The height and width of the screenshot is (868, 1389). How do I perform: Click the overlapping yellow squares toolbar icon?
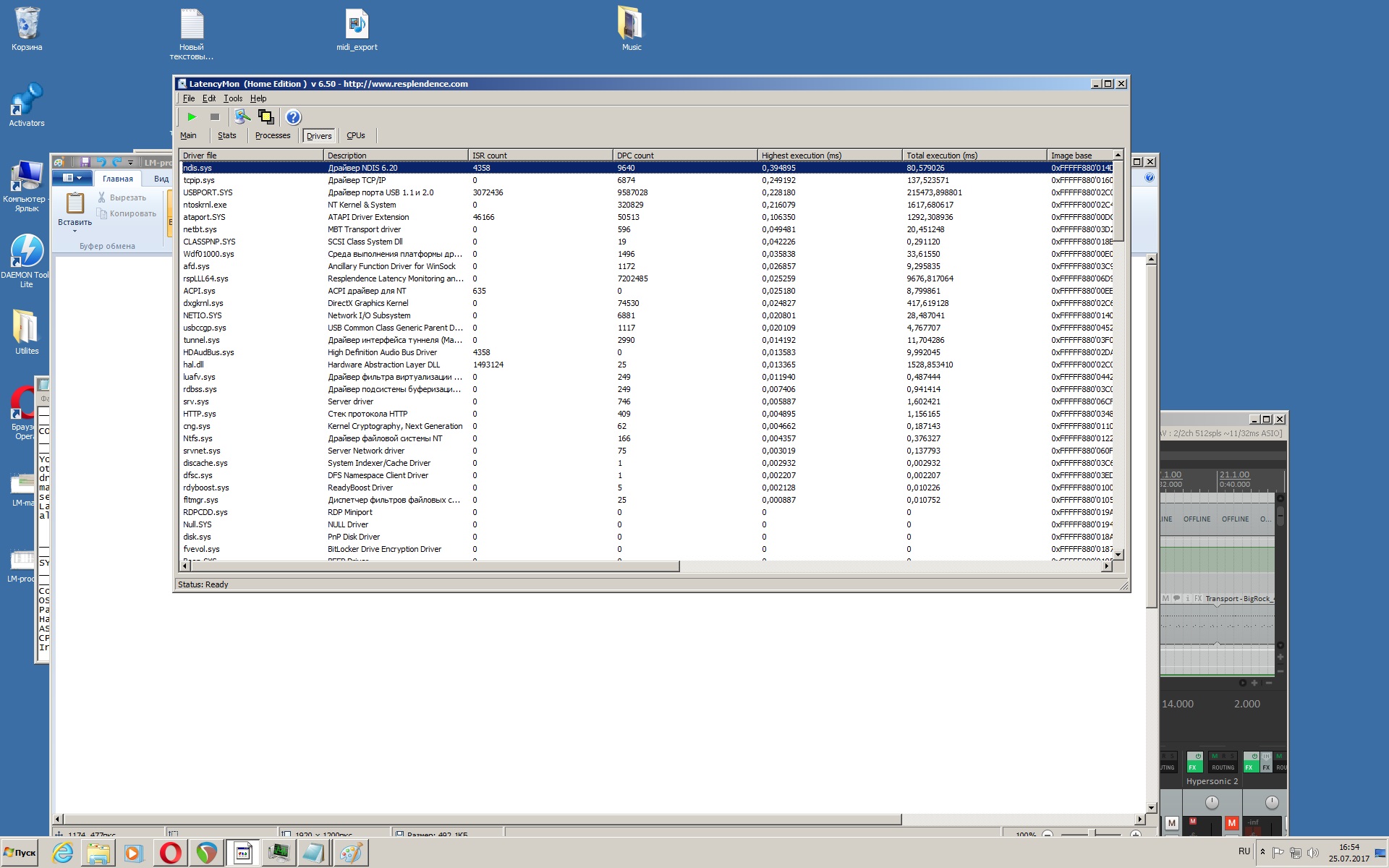266,117
